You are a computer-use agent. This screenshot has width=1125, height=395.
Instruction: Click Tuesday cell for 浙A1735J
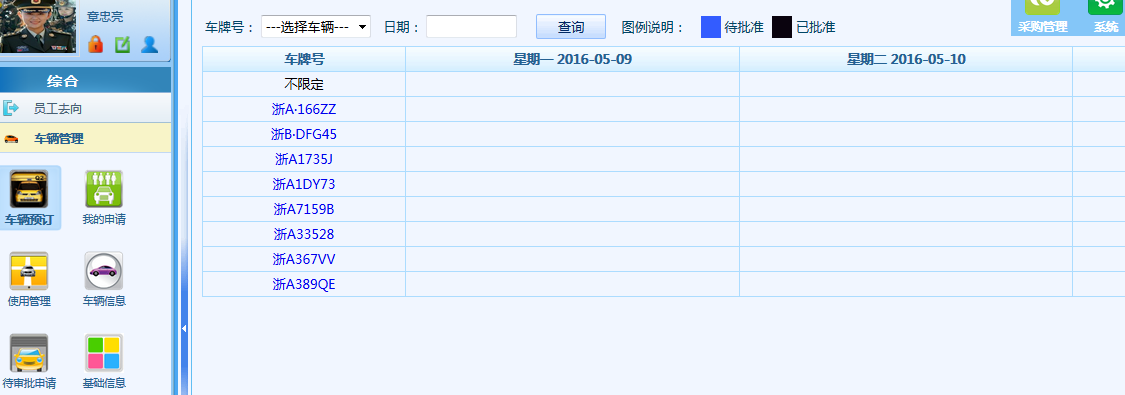[x=906, y=159]
